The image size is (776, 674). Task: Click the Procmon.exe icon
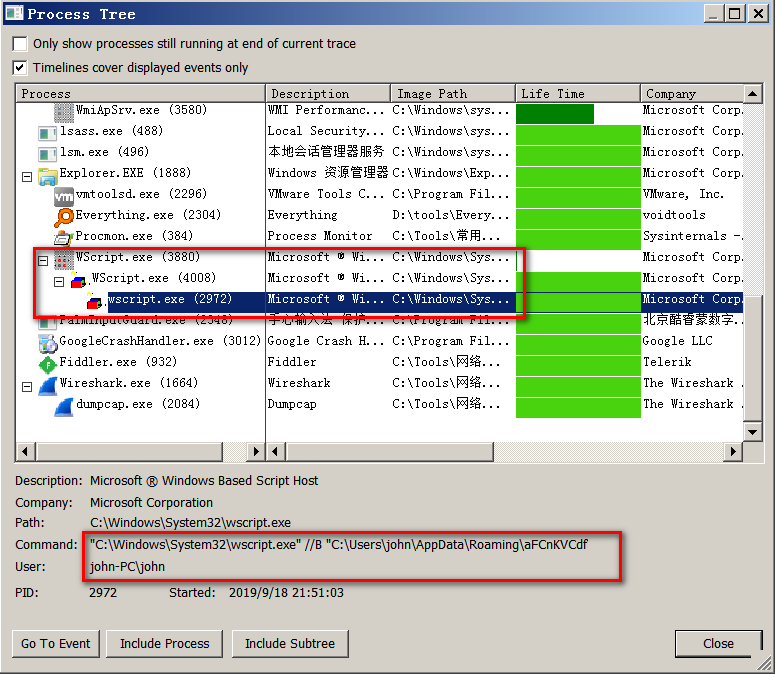coord(63,238)
